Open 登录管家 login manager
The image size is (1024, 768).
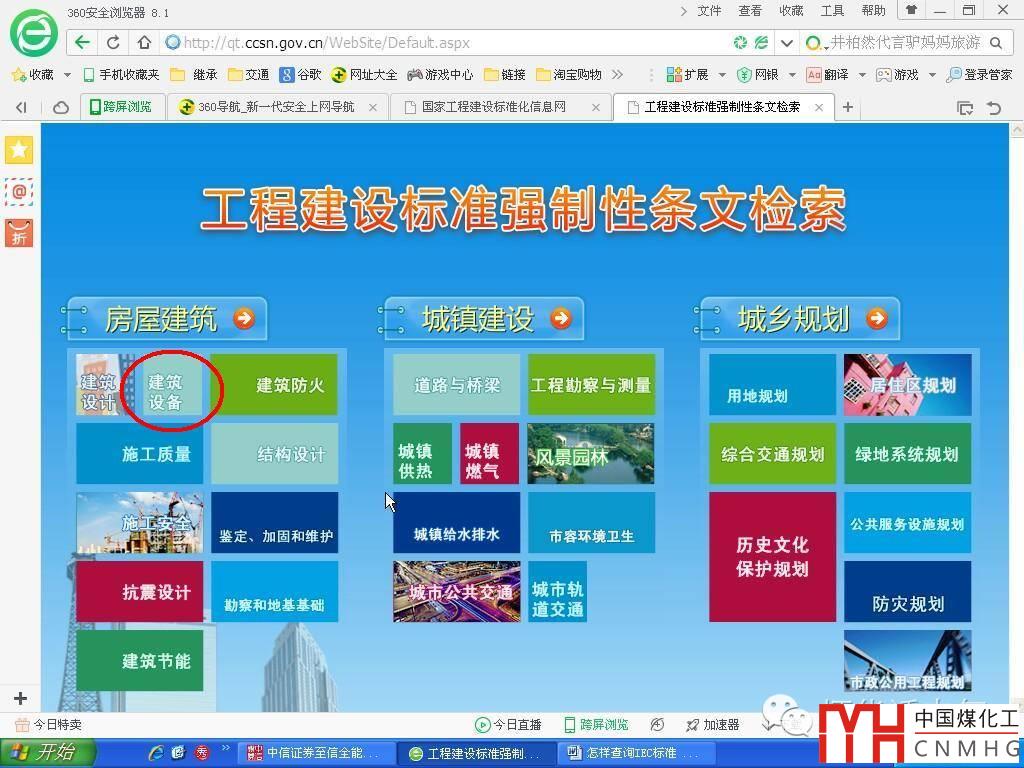click(979, 74)
